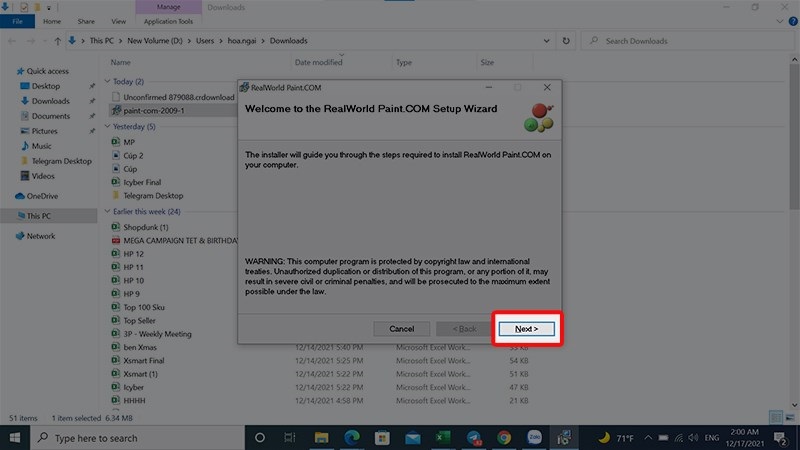Open Google Chrome from the taskbar
The width and height of the screenshot is (800, 450).
tap(504, 438)
